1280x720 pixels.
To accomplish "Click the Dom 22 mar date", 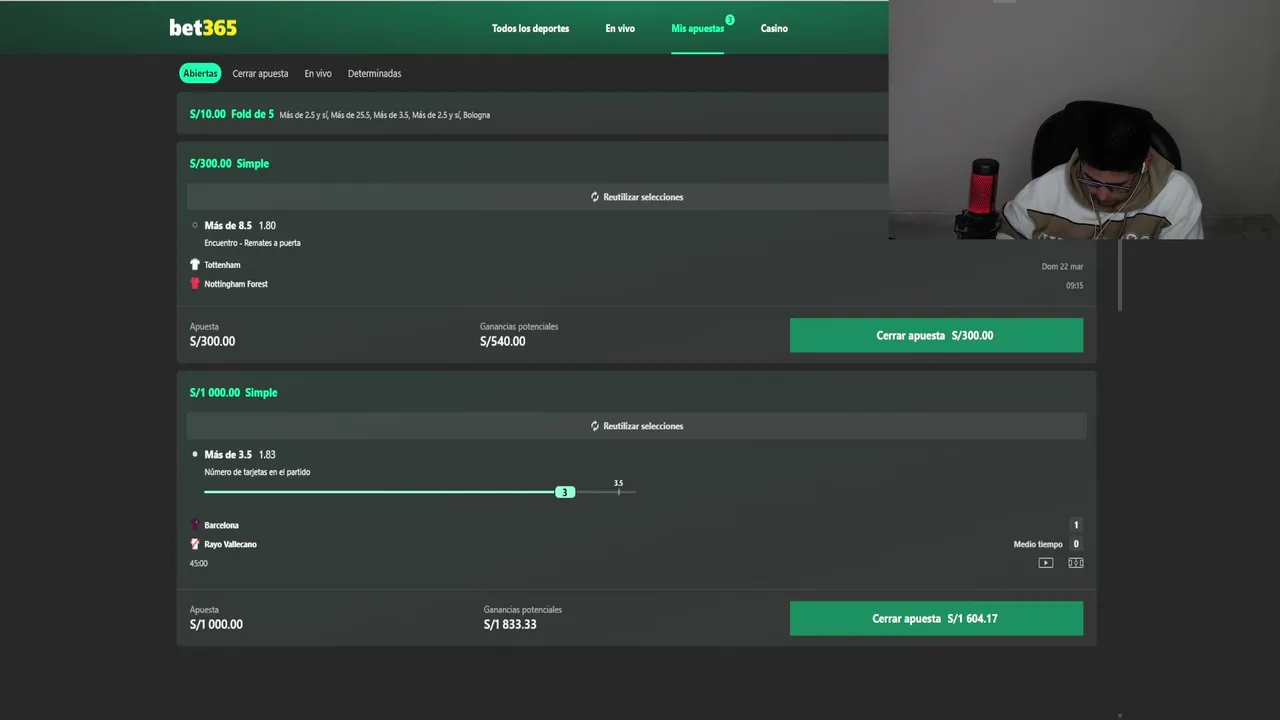I will click(1062, 267).
